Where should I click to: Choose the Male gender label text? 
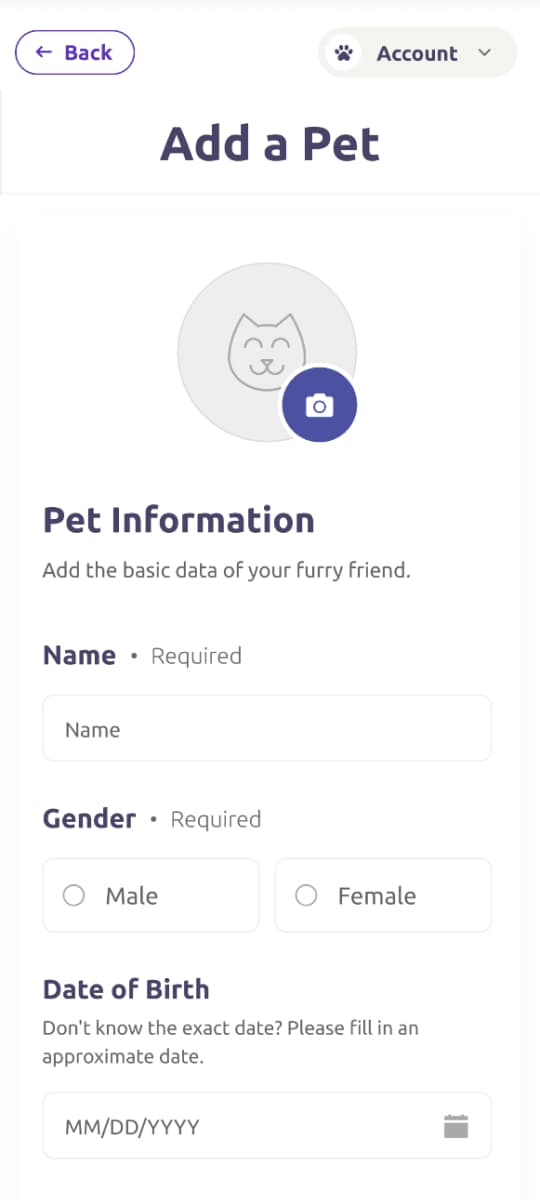pyautogui.click(x=132, y=896)
